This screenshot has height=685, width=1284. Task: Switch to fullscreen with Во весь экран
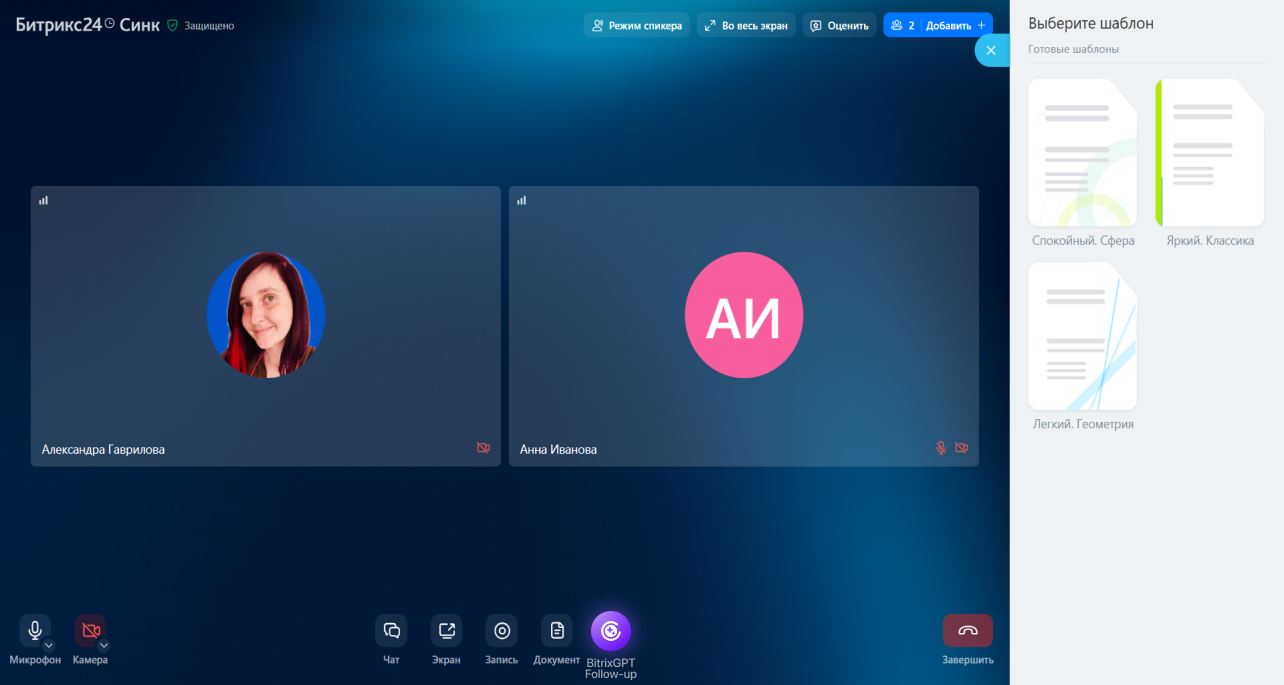pos(746,25)
